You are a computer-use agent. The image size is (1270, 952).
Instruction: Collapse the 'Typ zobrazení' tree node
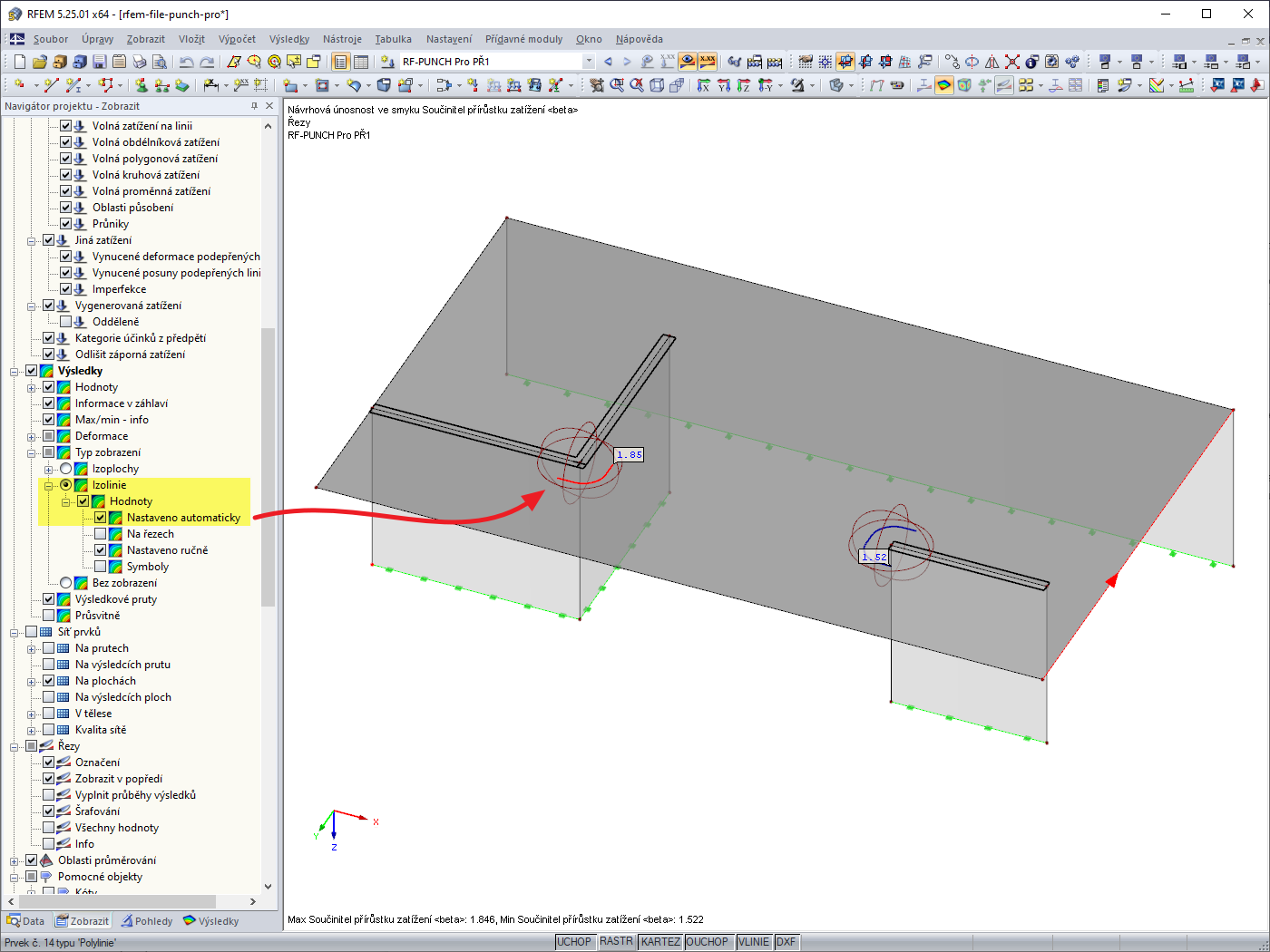32,452
